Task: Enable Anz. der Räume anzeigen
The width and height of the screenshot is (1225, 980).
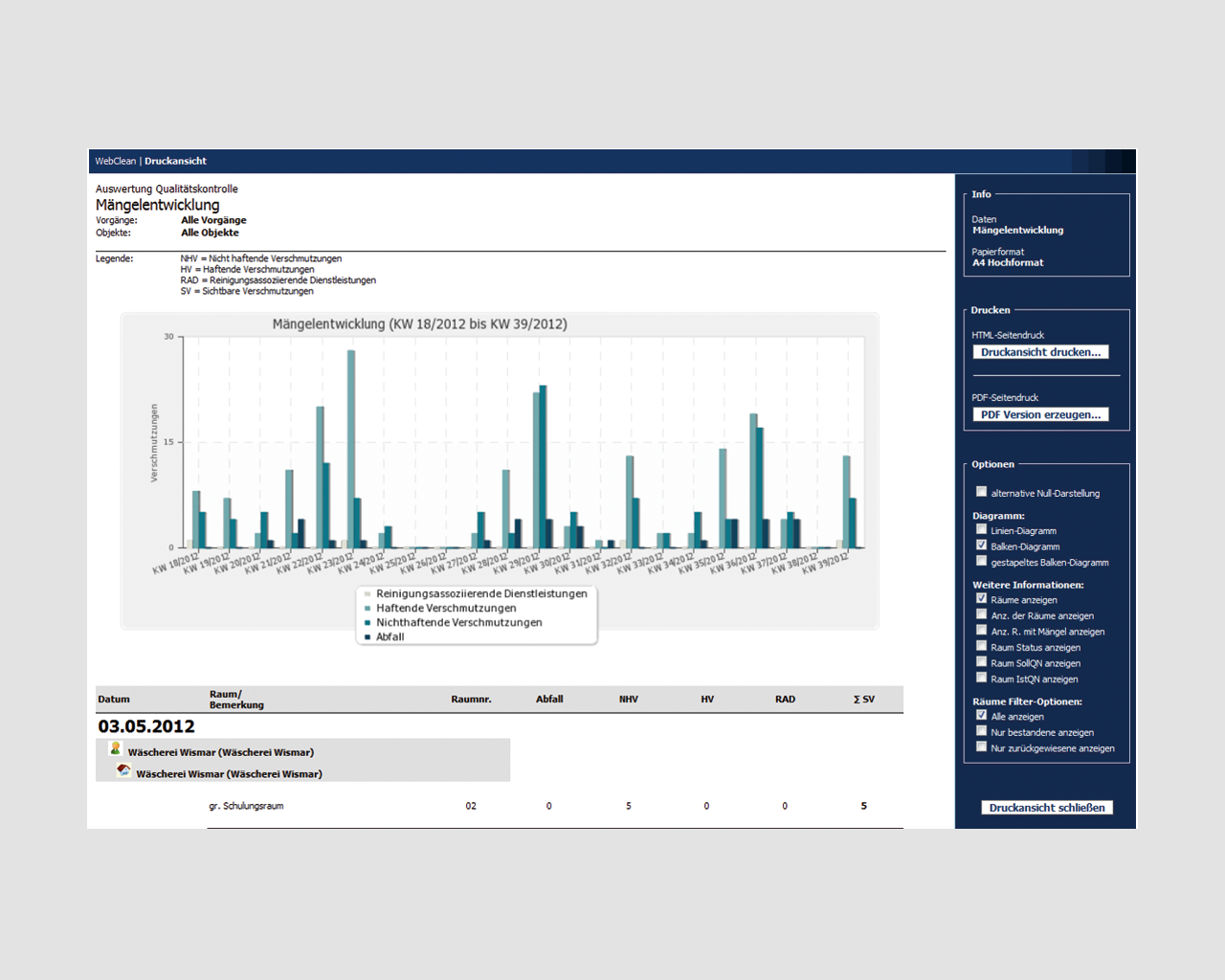Action: pos(981,614)
